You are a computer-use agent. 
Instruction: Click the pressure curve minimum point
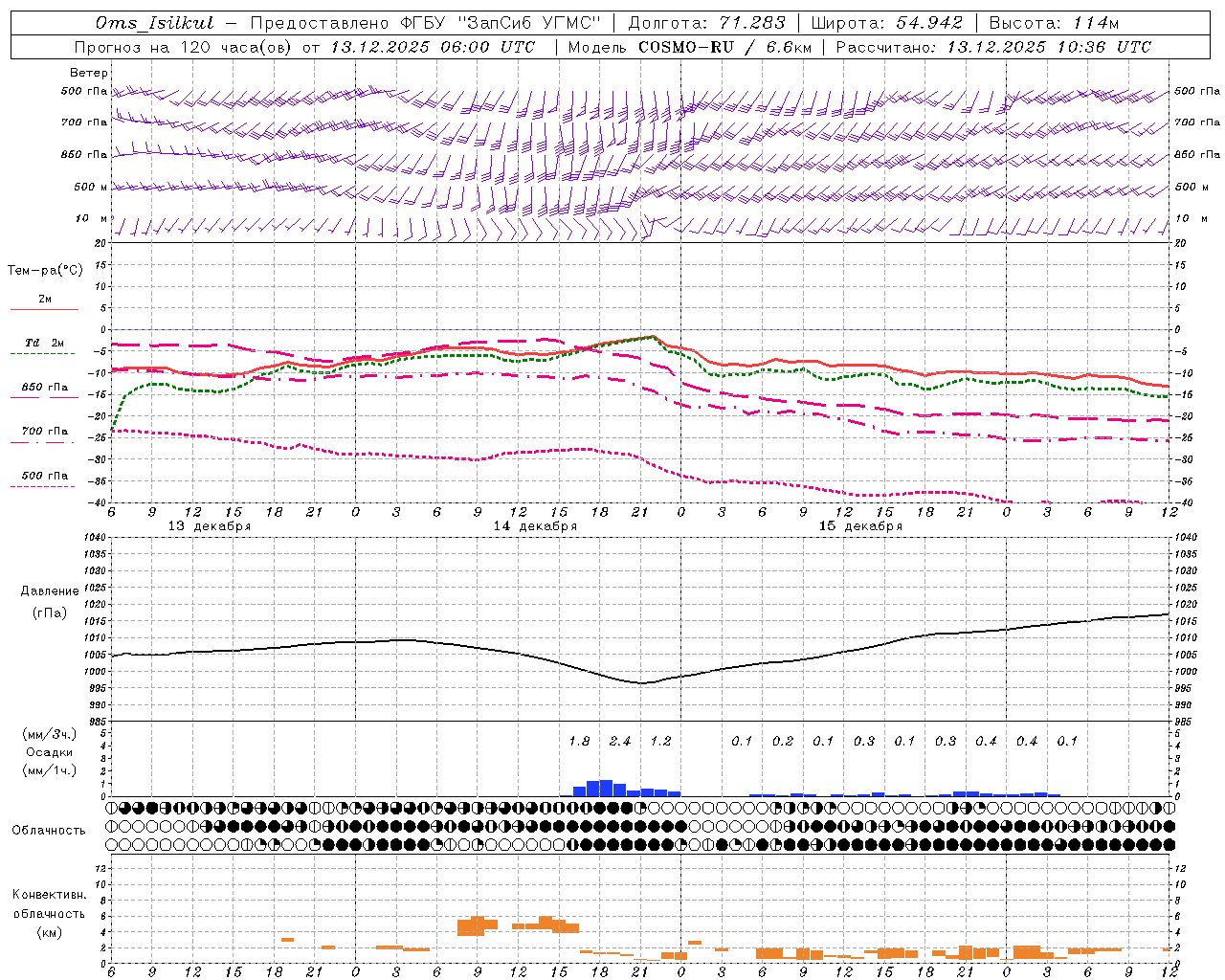(641, 683)
